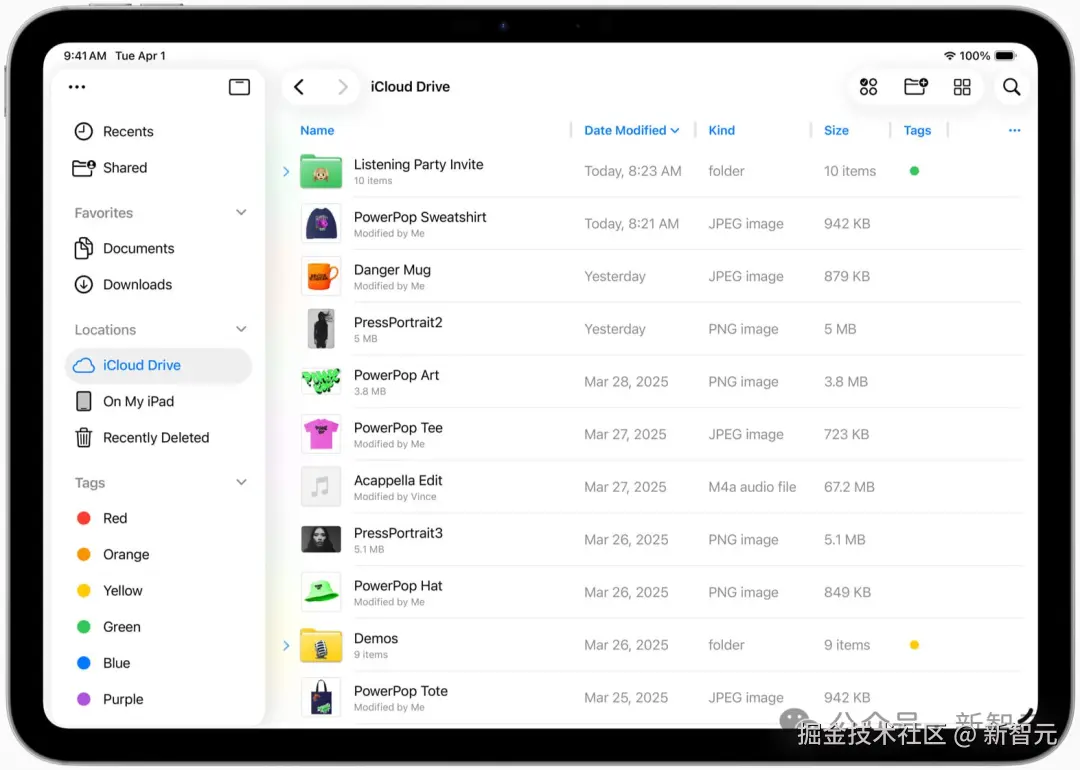This screenshot has width=1080, height=770.
Task: Filter by the Orange tag
Action: point(113,554)
